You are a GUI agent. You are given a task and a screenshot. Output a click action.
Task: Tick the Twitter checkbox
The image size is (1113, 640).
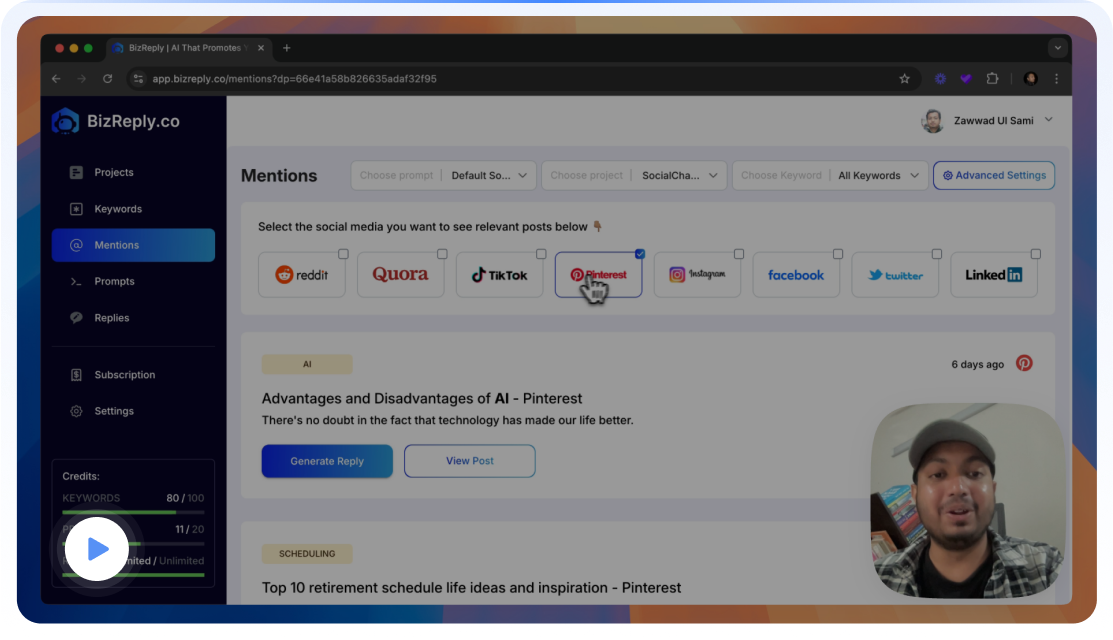pos(937,254)
